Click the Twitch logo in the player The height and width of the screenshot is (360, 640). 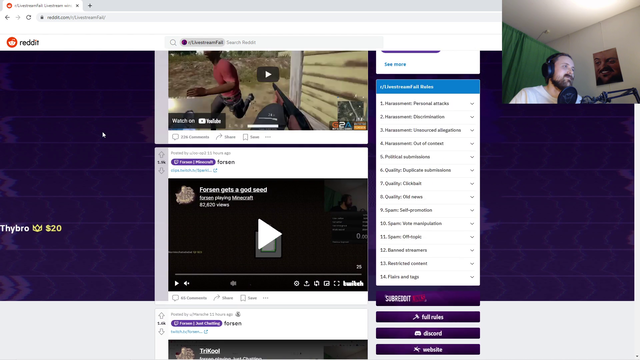click(353, 283)
